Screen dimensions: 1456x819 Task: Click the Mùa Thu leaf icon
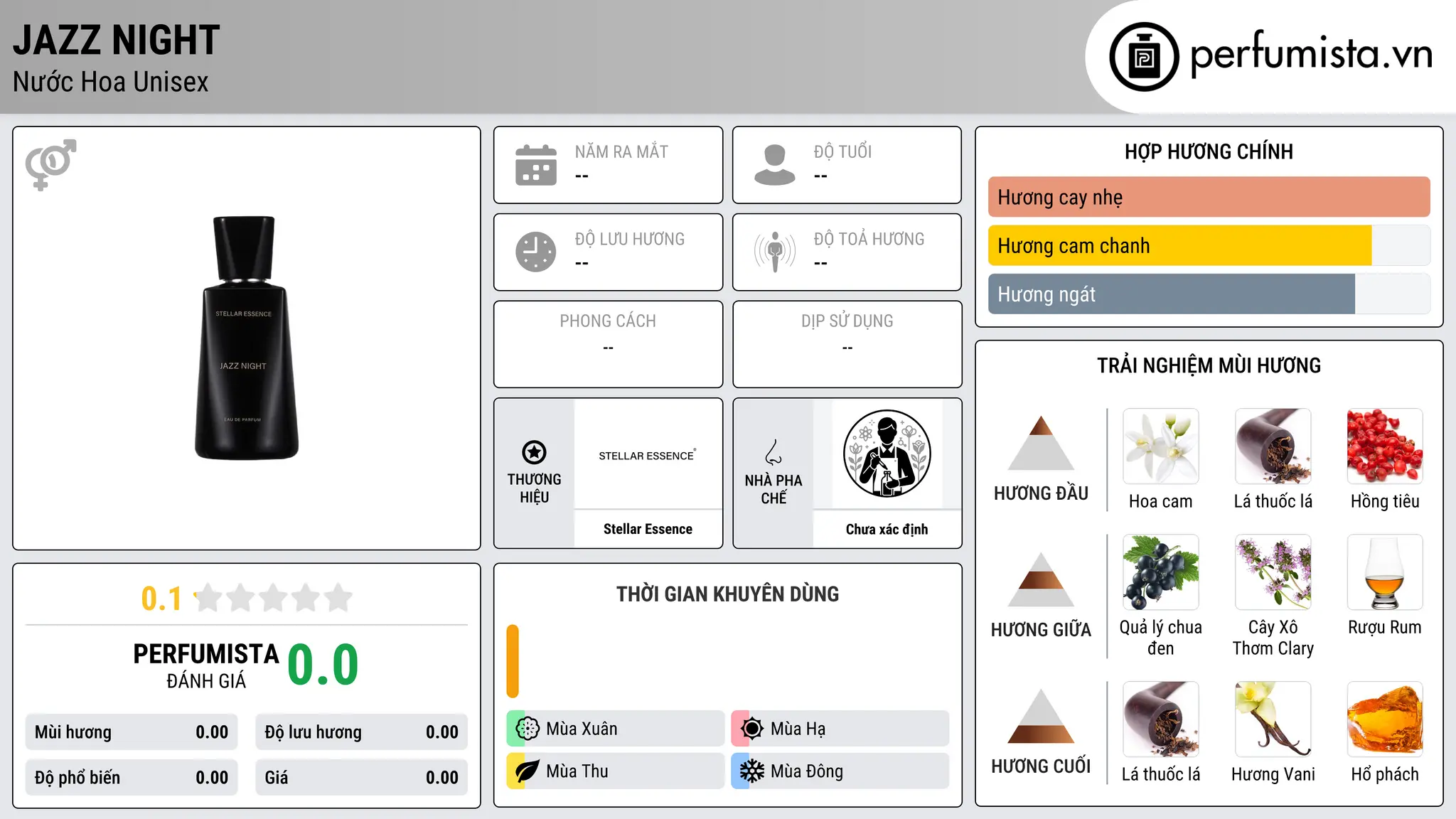528,771
